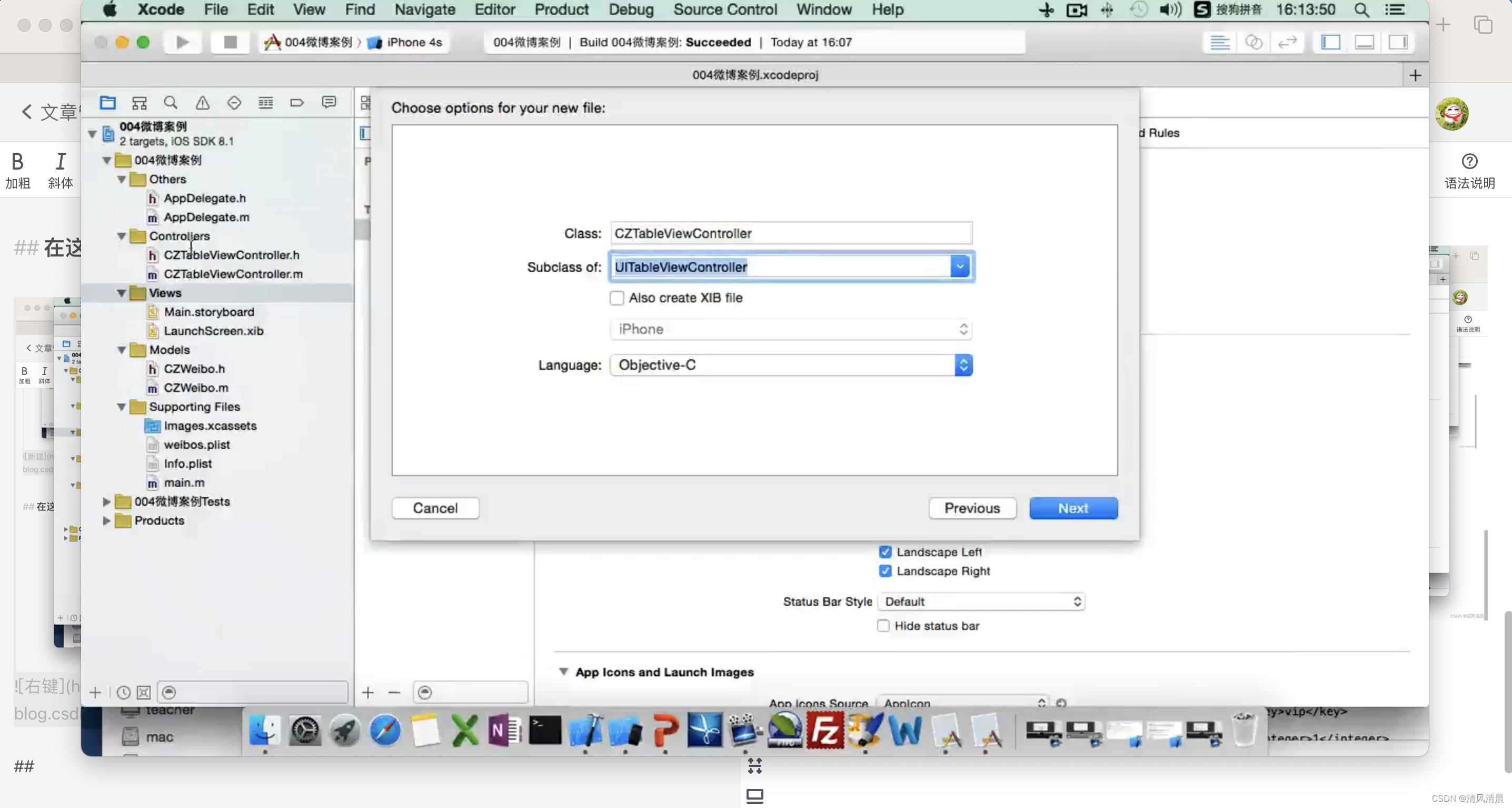Viewport: 1512px width, 808px height.
Task: Click the Editor menu in menu bar
Action: 494,9
